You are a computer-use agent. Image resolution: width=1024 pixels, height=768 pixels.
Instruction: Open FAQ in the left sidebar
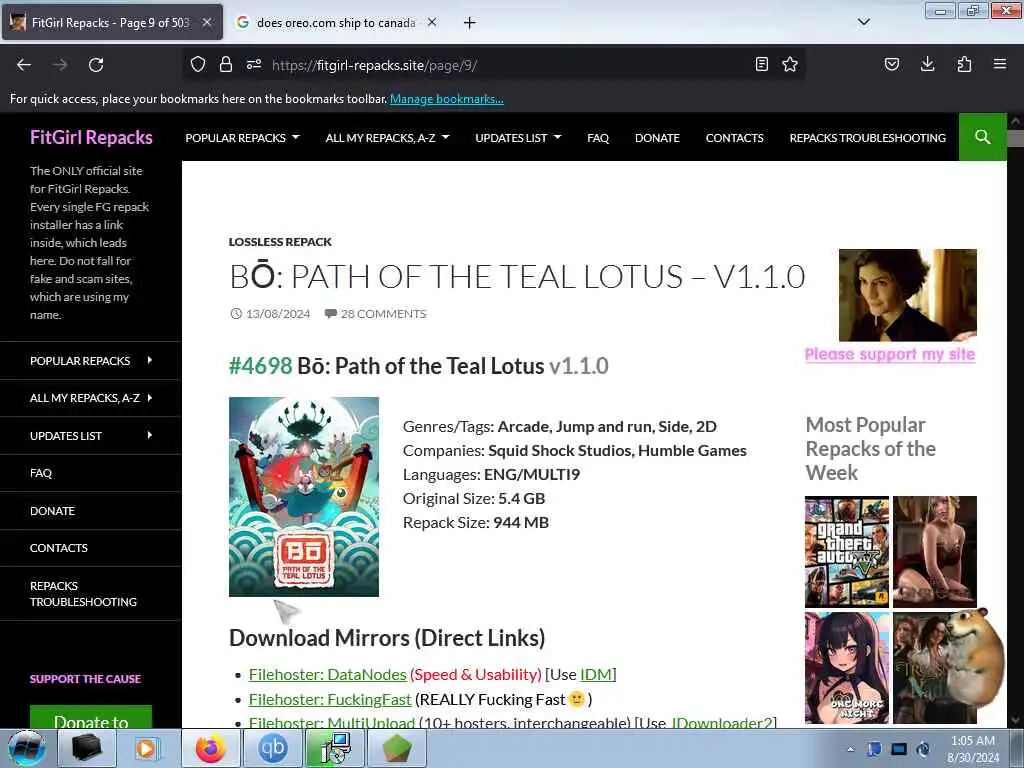click(40, 473)
